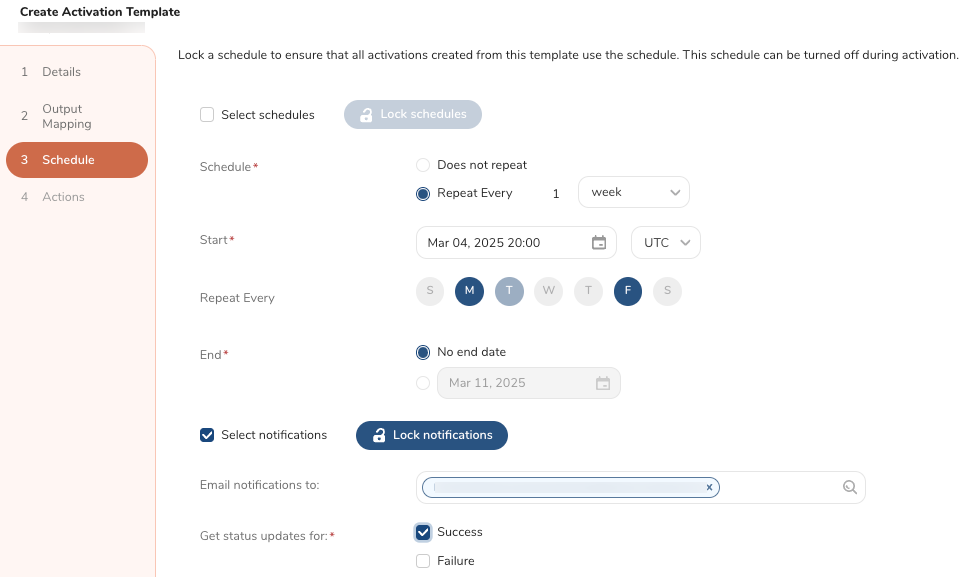Toggle the Sunday day circle

(429, 291)
